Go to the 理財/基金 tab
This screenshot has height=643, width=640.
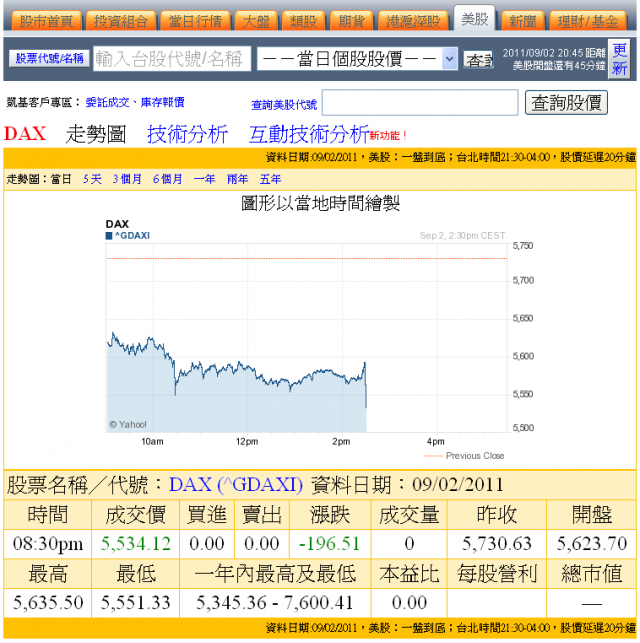[x=588, y=21]
